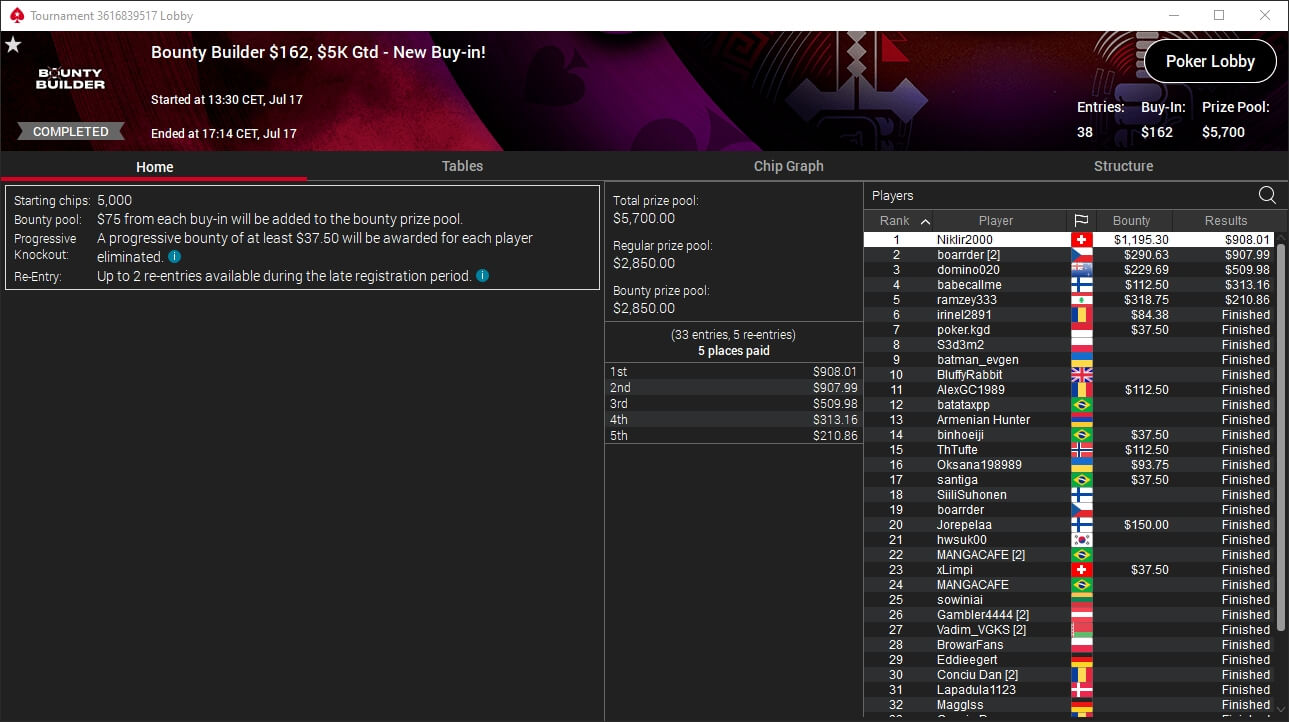Click the Bounty Builder logo

click(71, 79)
